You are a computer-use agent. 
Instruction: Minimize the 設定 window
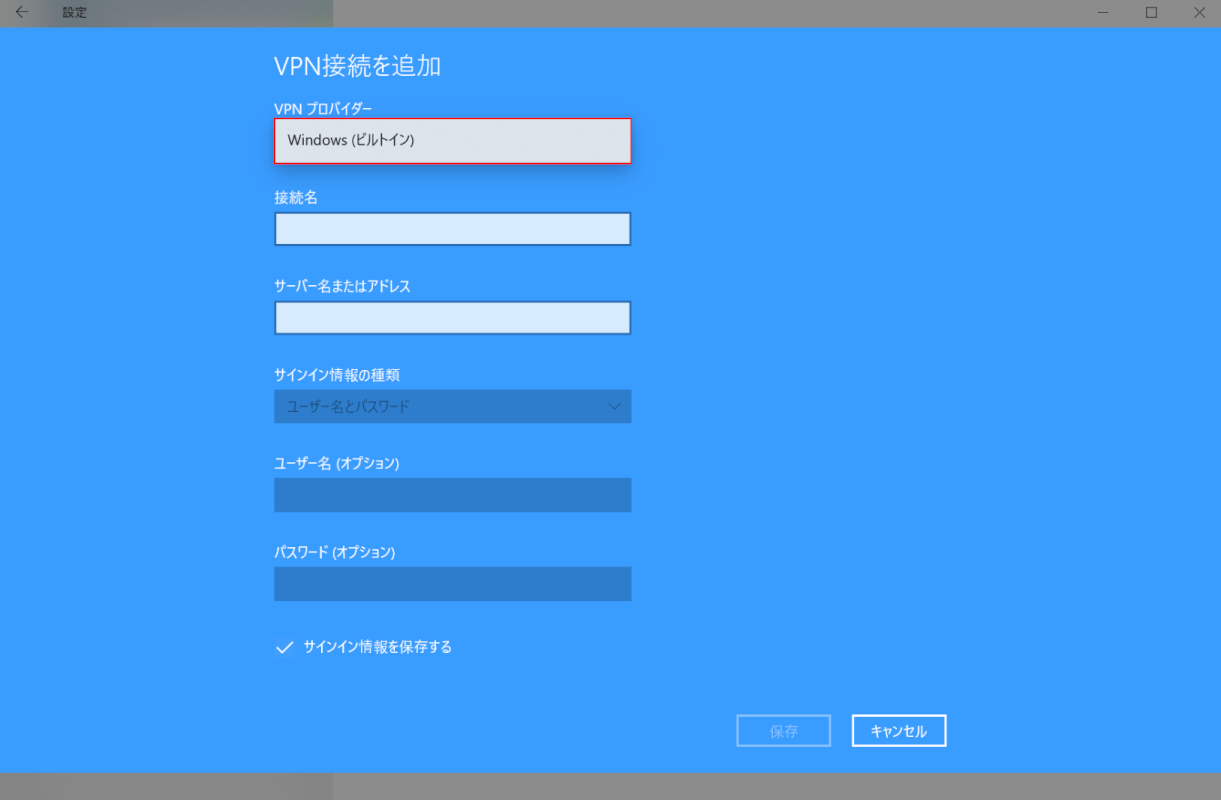[x=1103, y=13]
